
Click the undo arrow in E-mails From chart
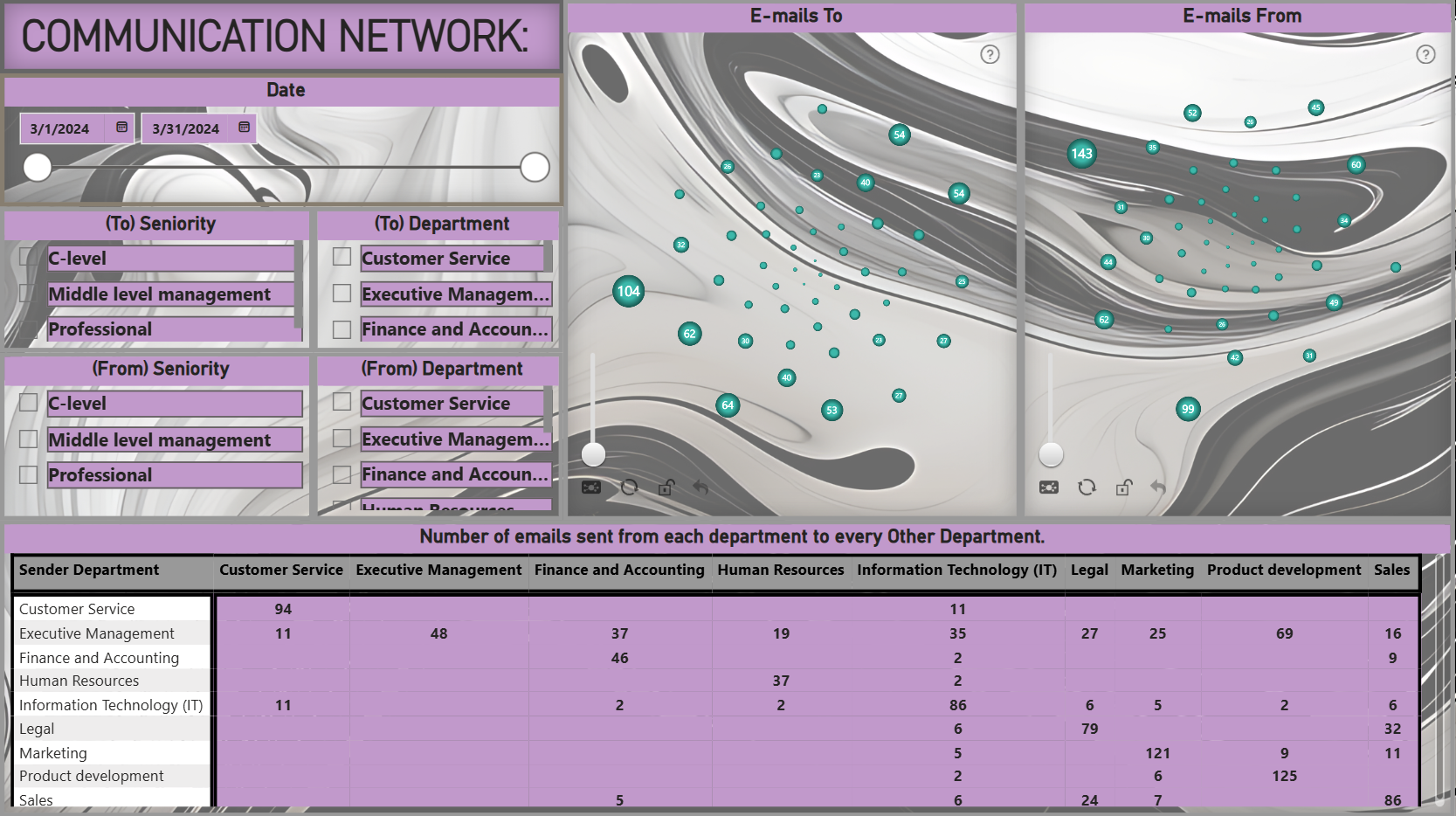tap(1158, 488)
